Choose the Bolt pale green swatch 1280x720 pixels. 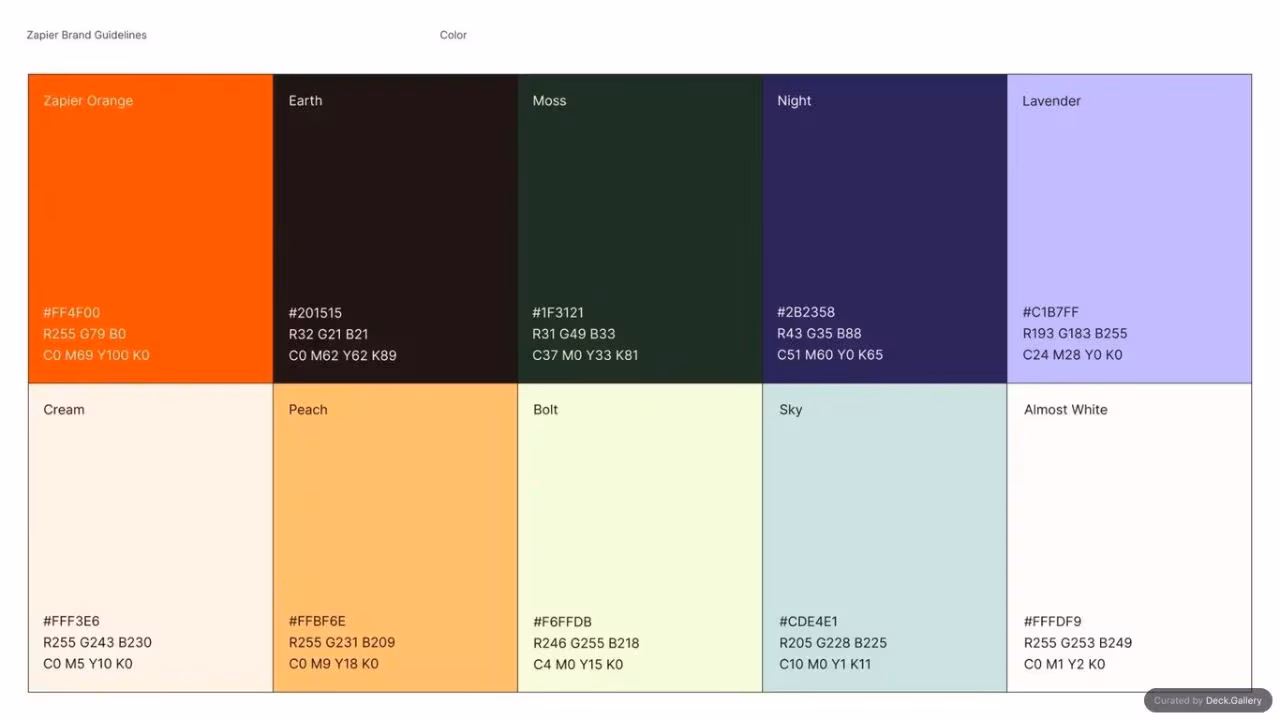tap(640, 538)
